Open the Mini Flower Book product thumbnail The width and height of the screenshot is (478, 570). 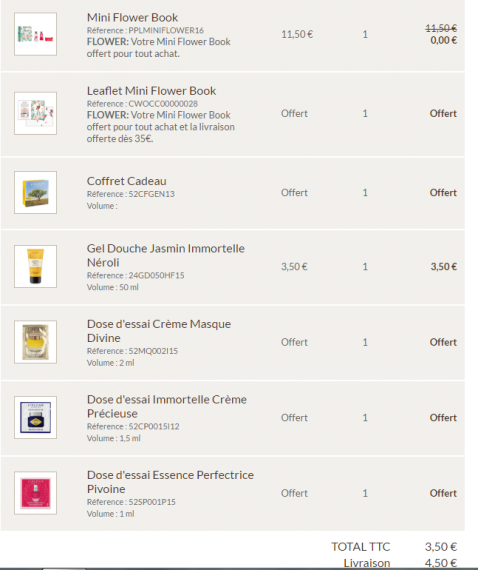click(35, 34)
